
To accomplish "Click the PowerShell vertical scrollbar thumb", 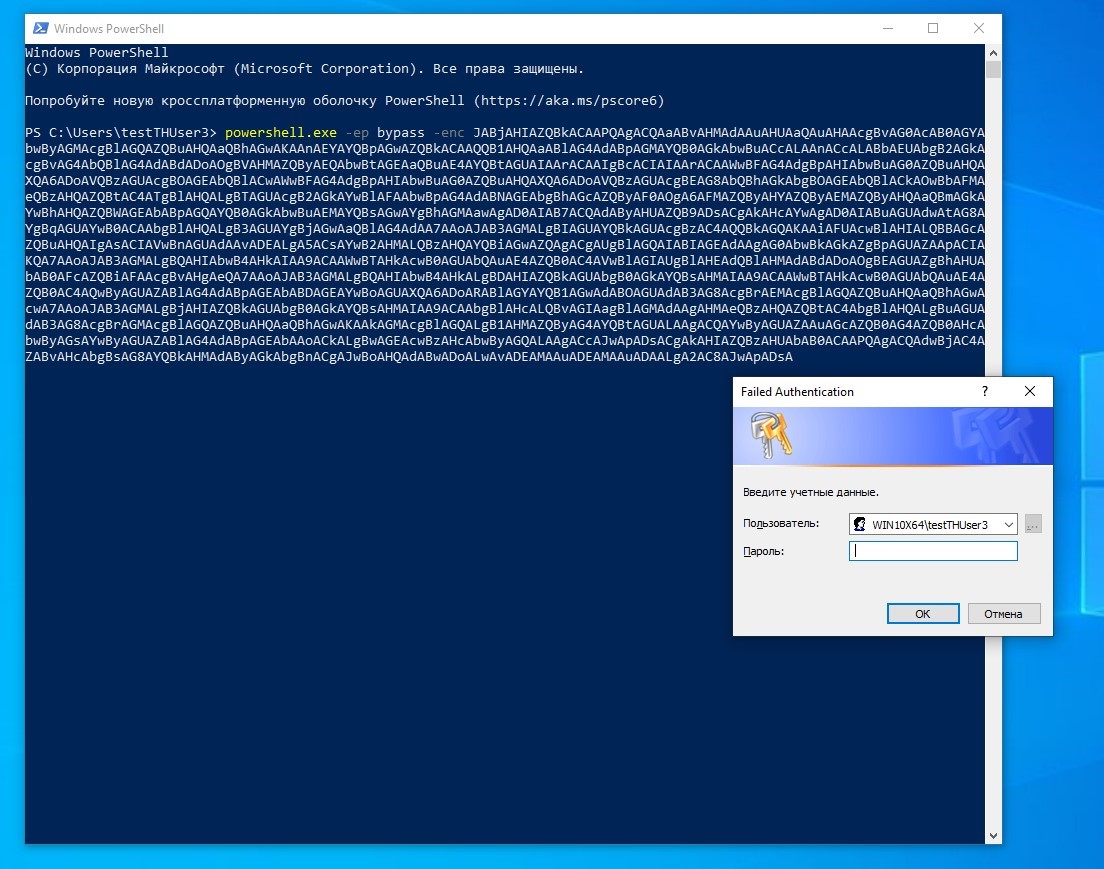I will point(993,70).
